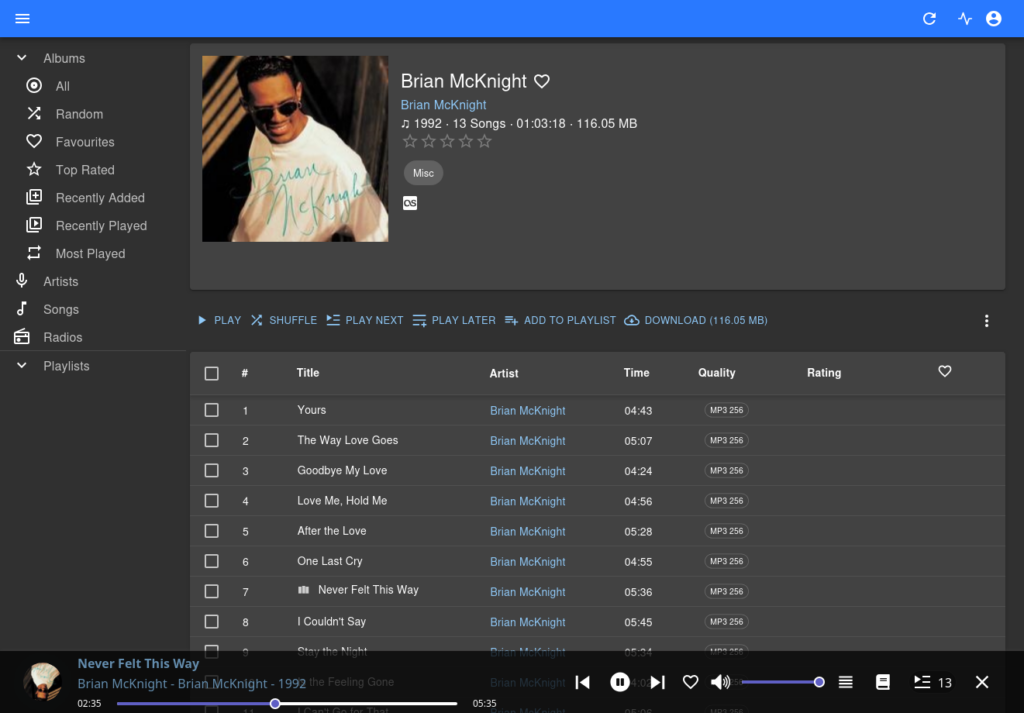The height and width of the screenshot is (713, 1024).
Task: Adjust the volume slider
Action: pos(781,682)
